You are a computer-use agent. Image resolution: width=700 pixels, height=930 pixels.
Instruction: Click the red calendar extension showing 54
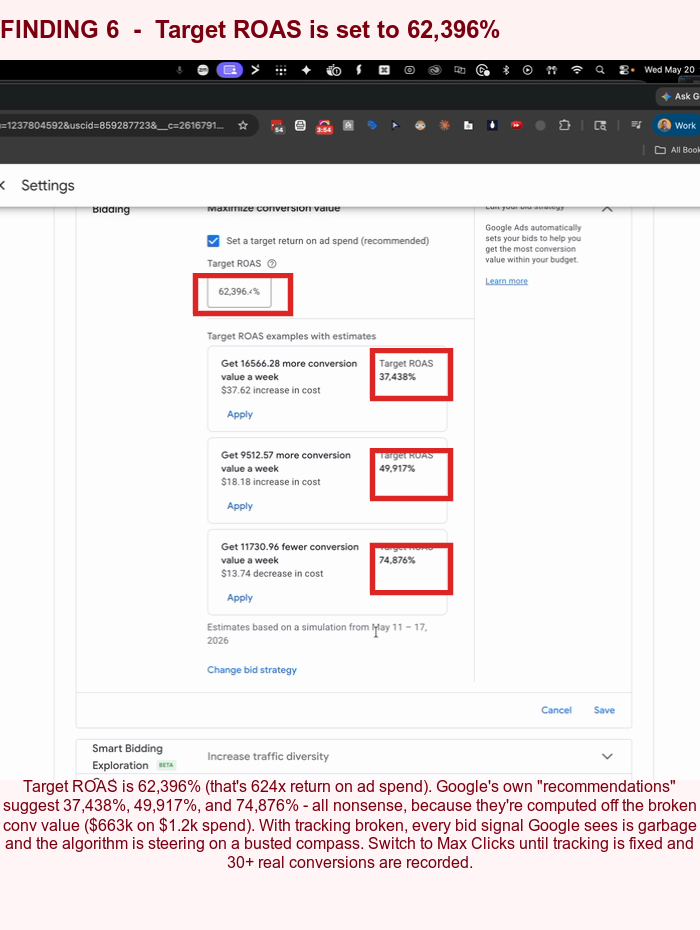pos(277,126)
